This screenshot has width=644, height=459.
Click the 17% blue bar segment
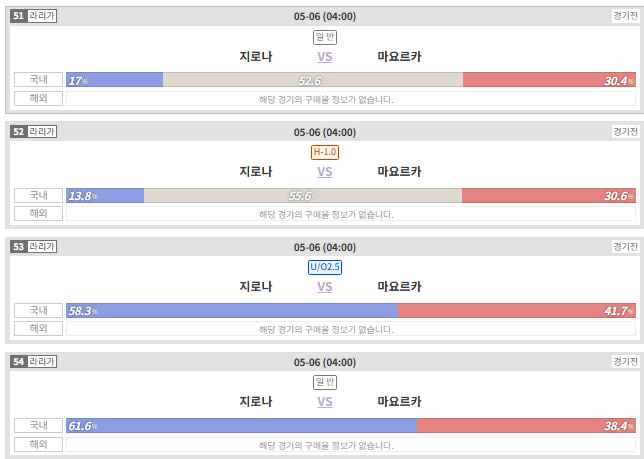[115, 80]
